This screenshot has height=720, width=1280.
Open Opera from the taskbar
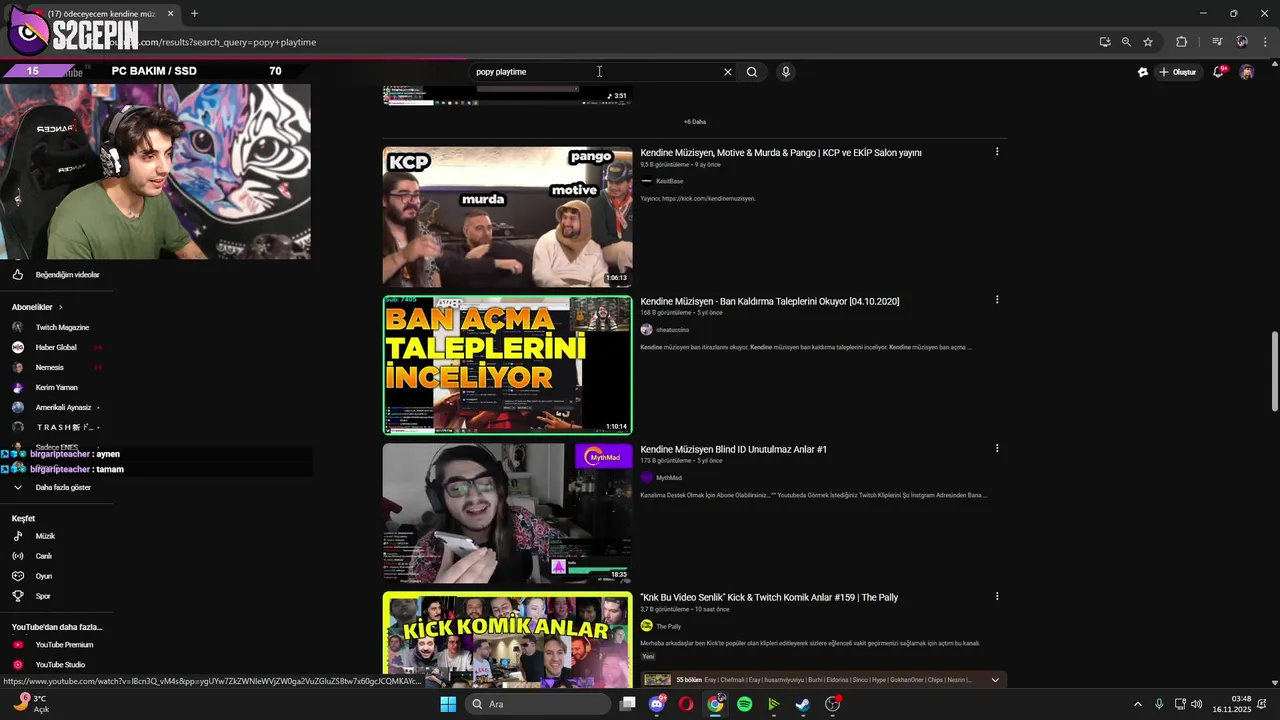coord(686,704)
